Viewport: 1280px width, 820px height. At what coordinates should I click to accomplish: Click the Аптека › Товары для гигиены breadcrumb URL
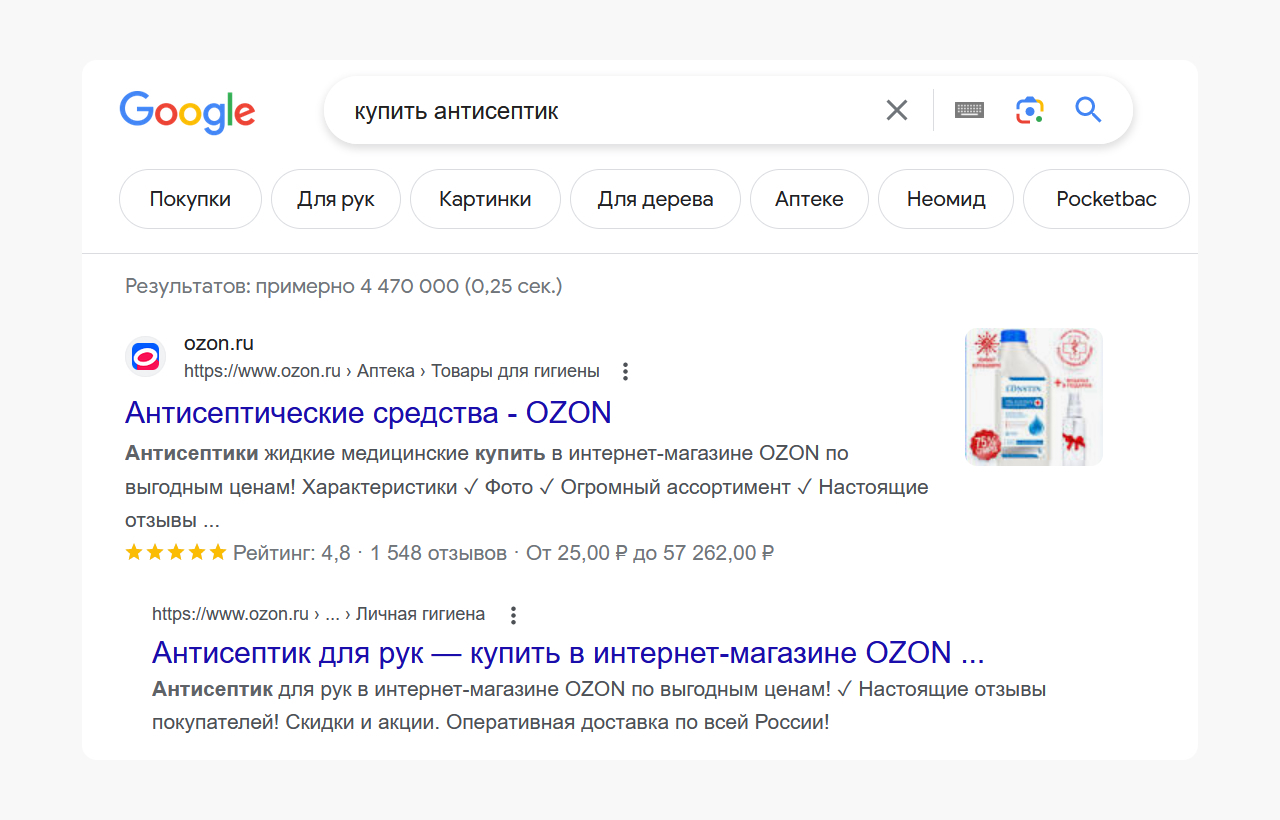(x=392, y=371)
